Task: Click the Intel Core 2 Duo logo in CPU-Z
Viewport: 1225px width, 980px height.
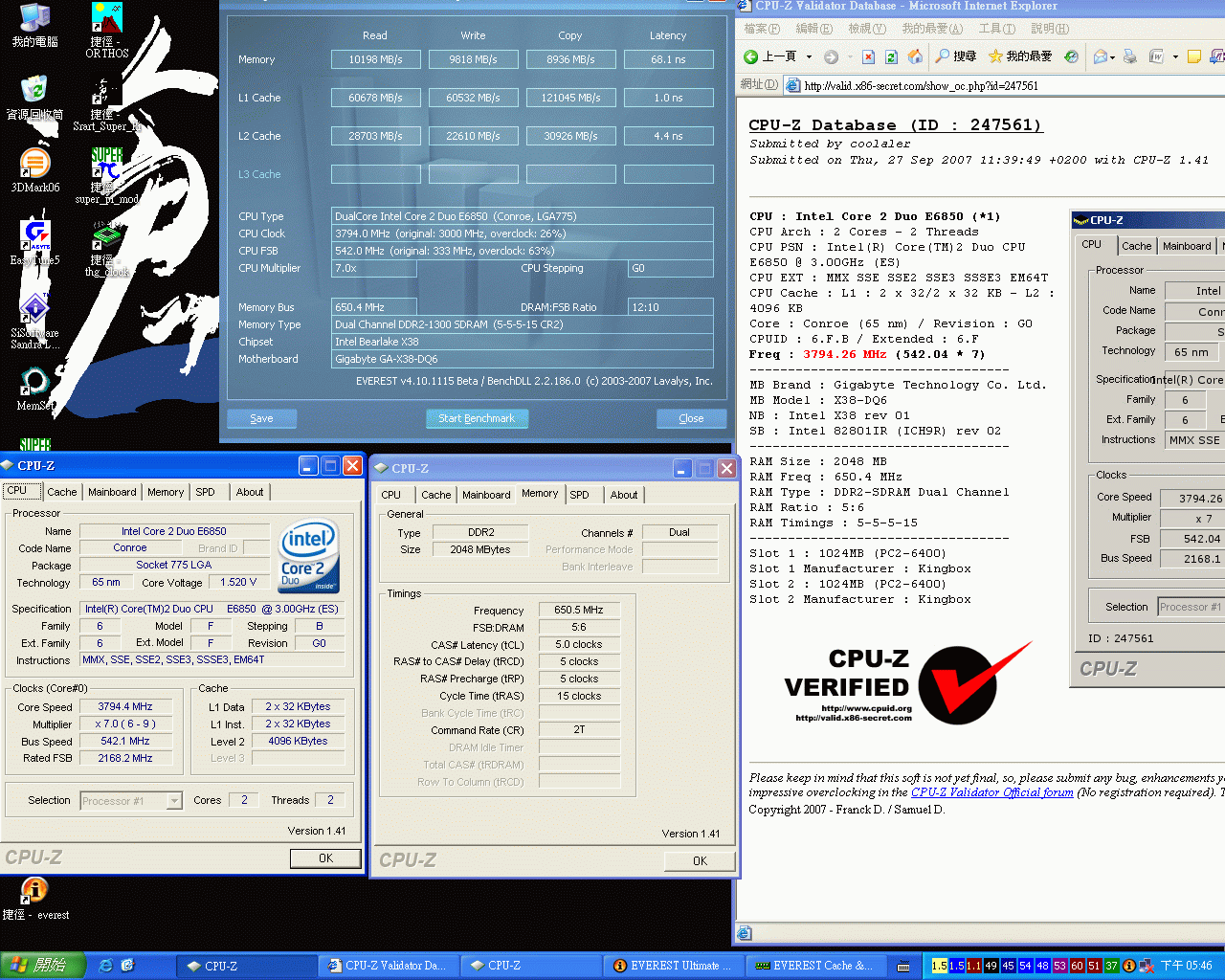Action: click(308, 557)
